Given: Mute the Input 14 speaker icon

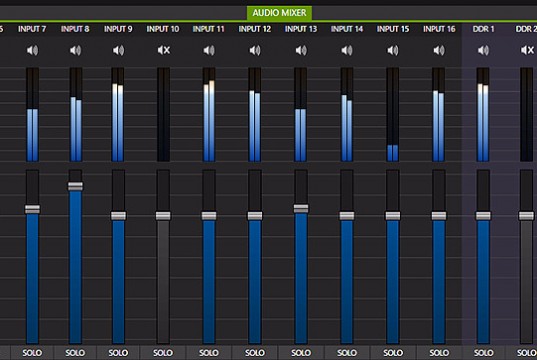Looking at the screenshot, I should coord(347,51).
